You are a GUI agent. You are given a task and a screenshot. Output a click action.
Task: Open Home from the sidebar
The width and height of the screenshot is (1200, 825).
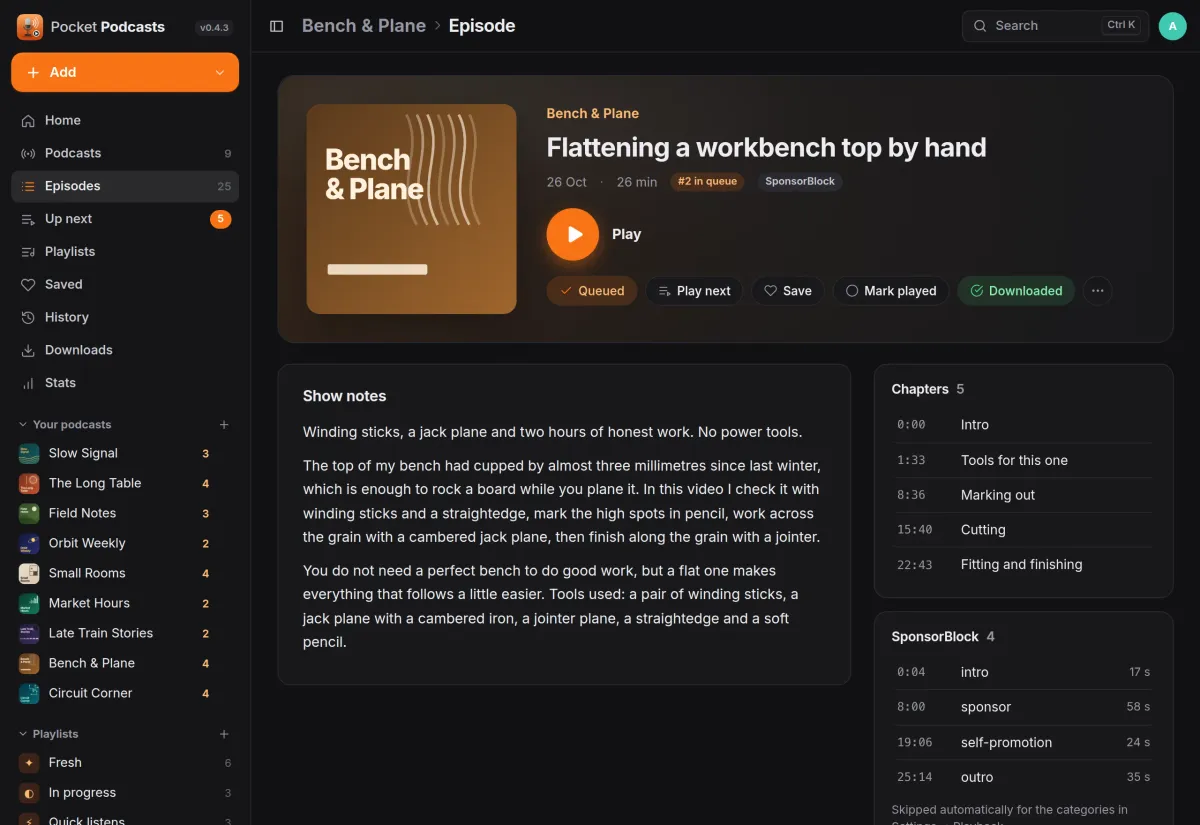coord(125,120)
